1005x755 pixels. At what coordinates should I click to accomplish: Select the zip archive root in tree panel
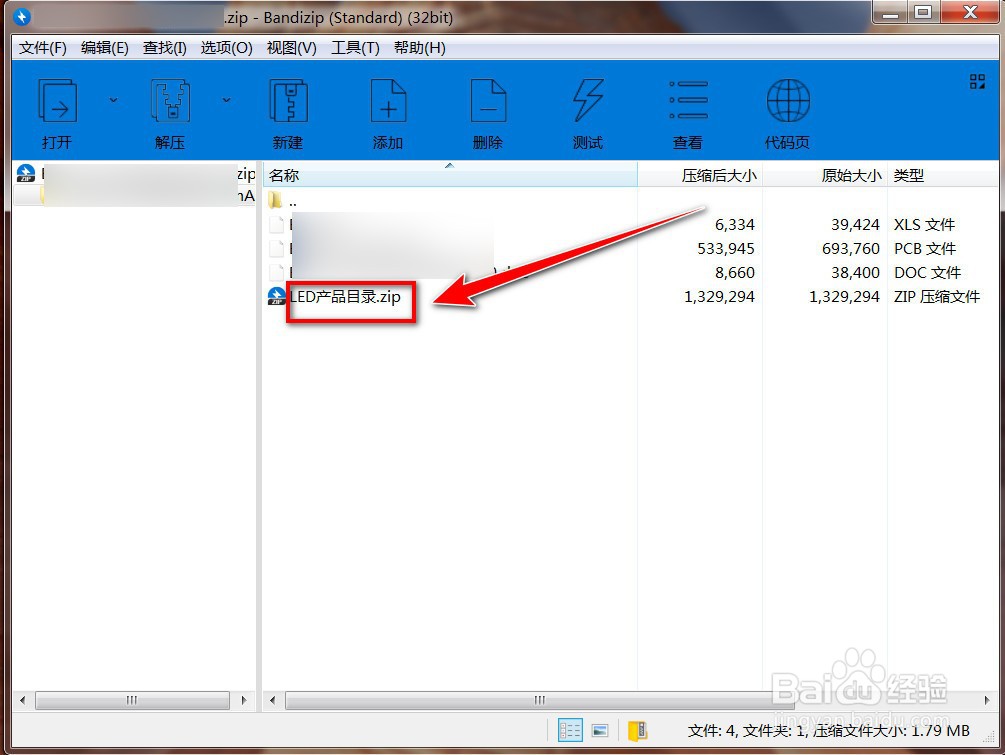pos(135,174)
